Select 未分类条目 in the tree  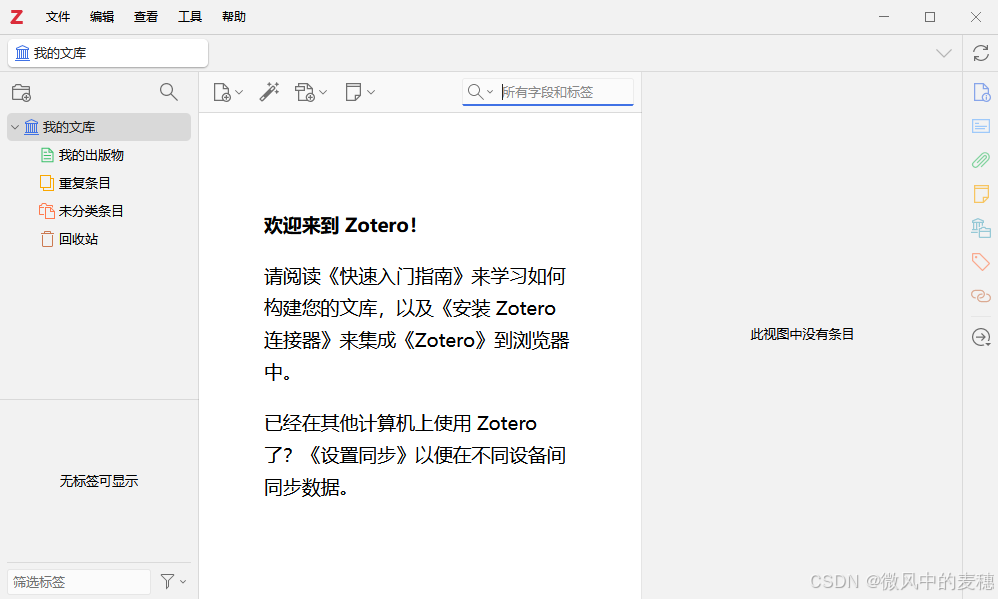[x=91, y=211]
